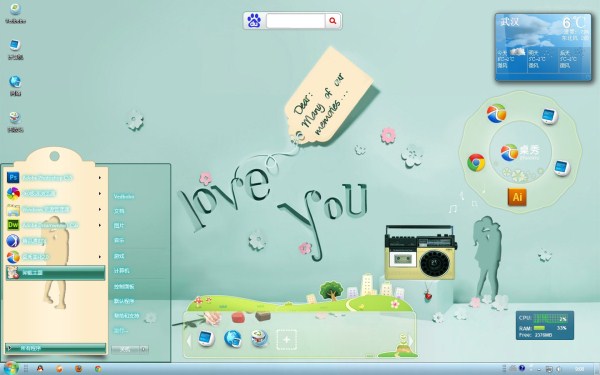Click the 桌秀 center logo of circular launcher

pyautogui.click(x=520, y=153)
